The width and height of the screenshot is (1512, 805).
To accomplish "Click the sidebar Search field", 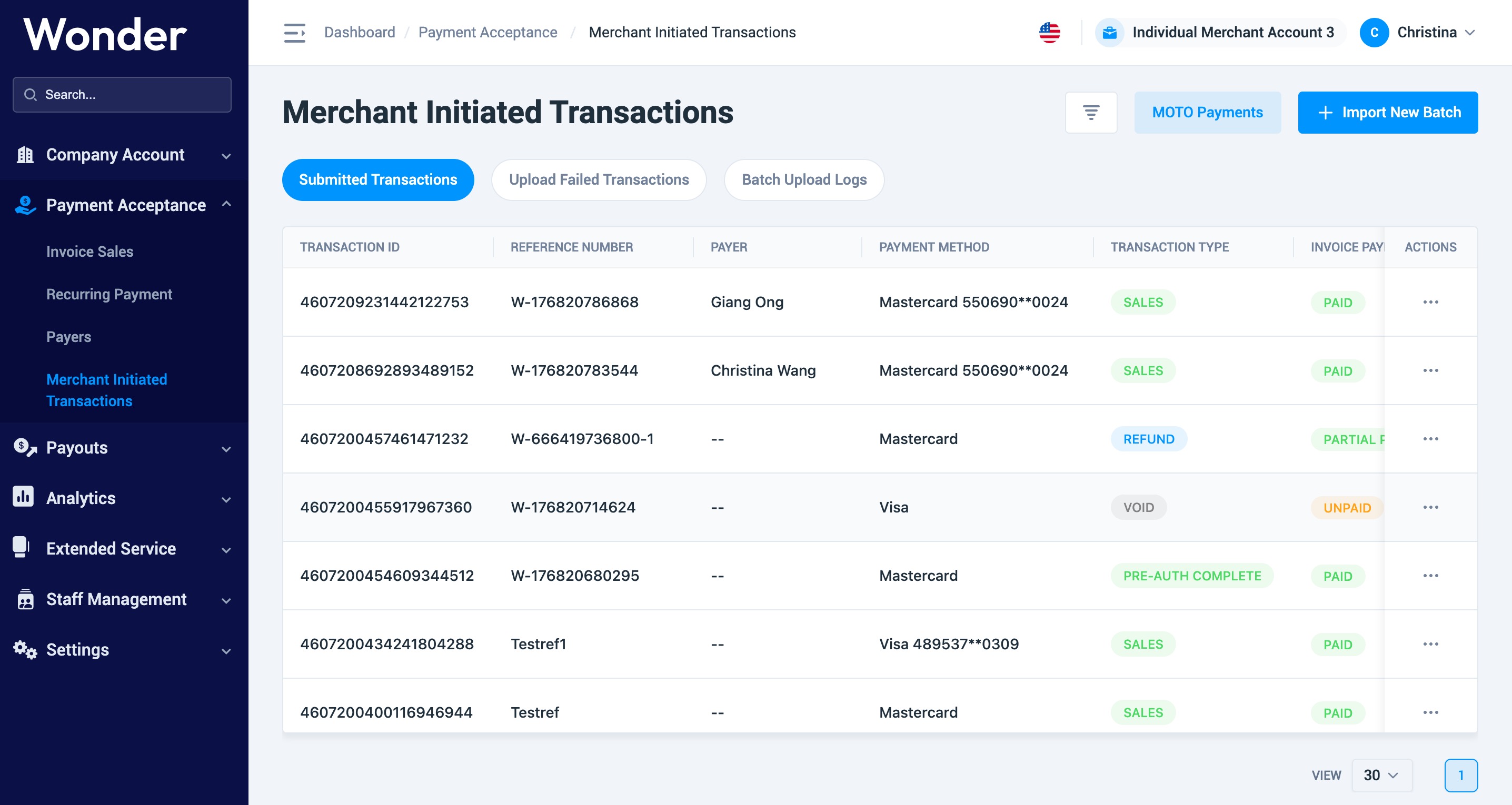I will coord(122,95).
